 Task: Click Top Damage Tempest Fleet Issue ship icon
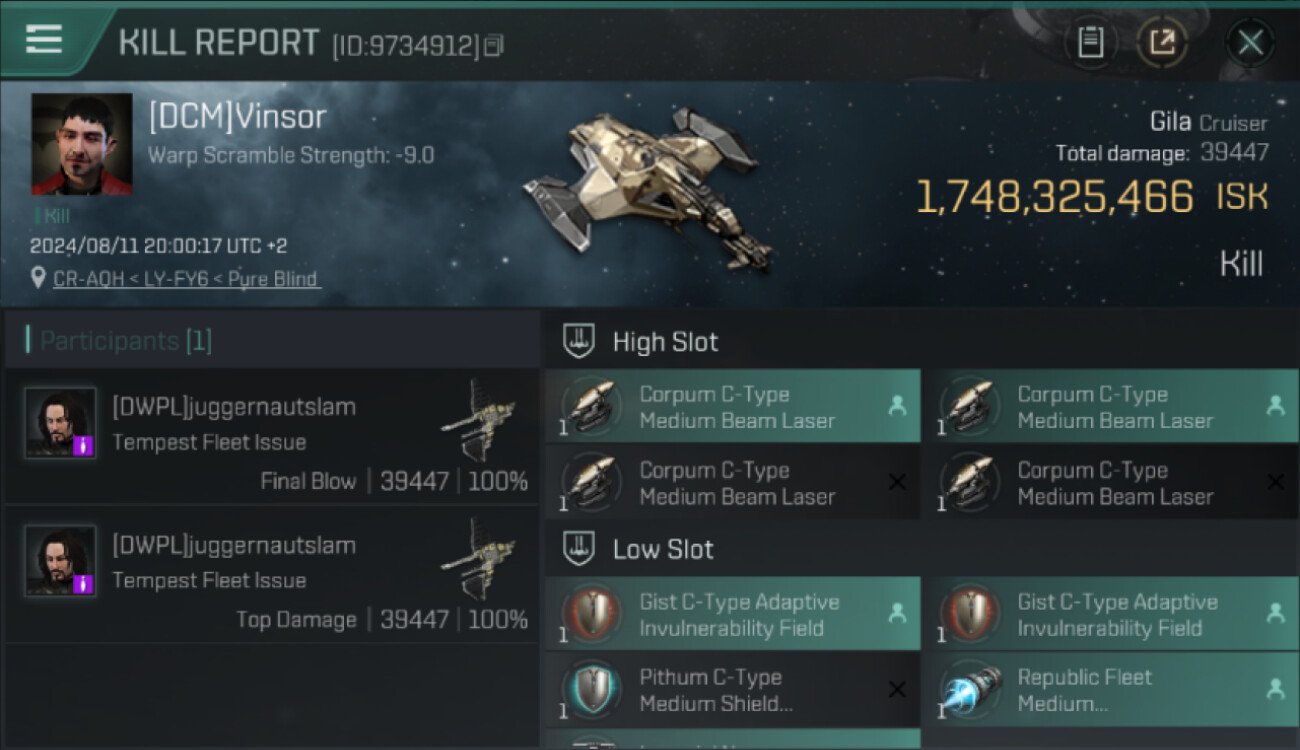479,560
